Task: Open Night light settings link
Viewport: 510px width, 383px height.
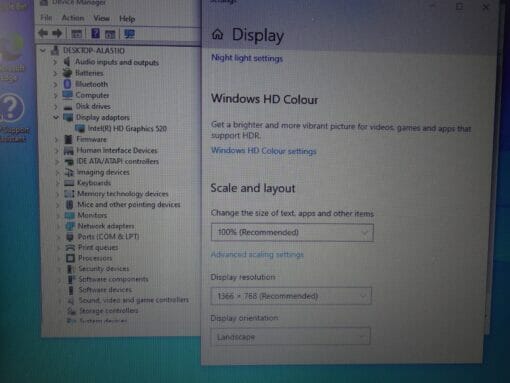Action: (247, 58)
